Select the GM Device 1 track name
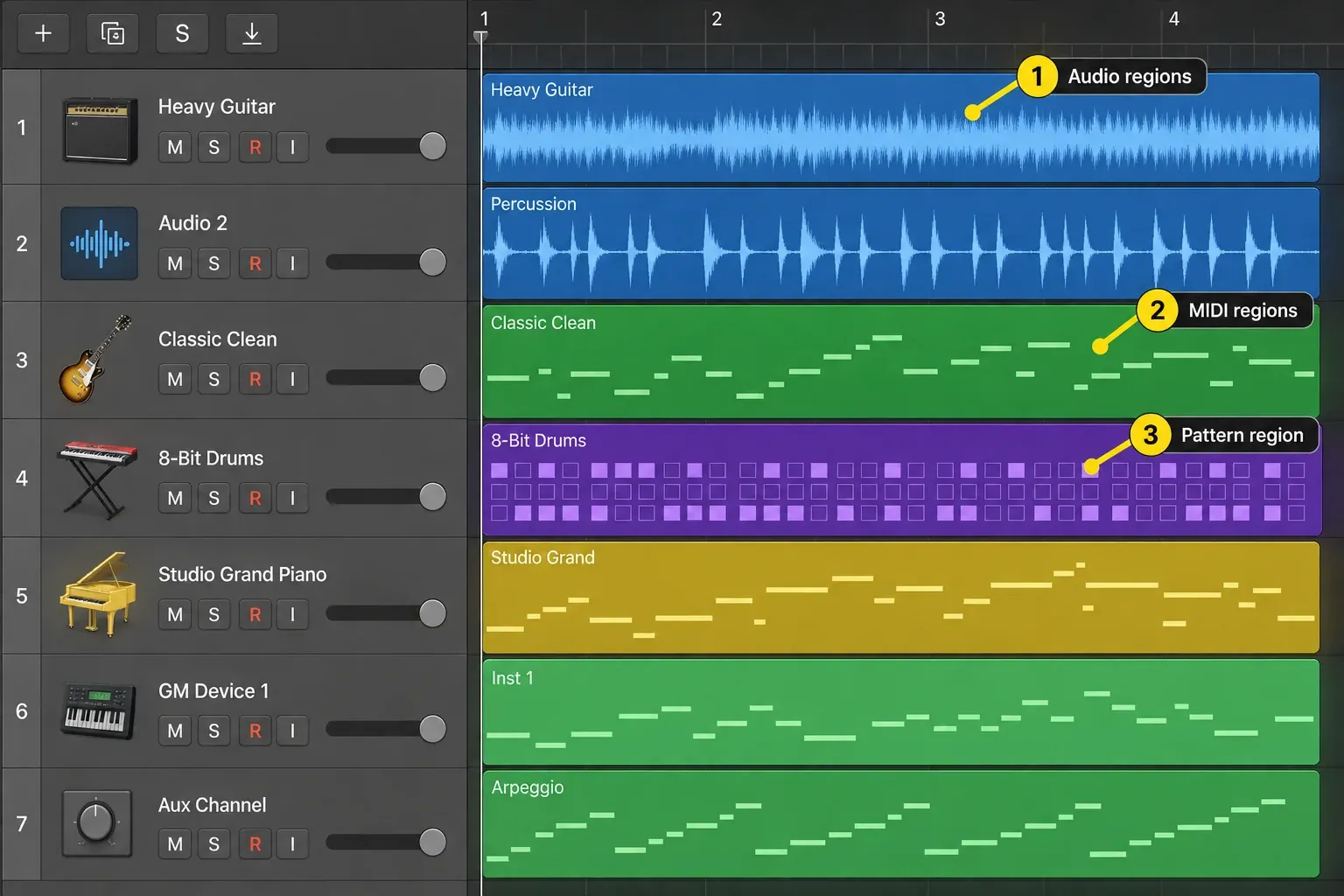The height and width of the screenshot is (896, 1344). click(213, 691)
